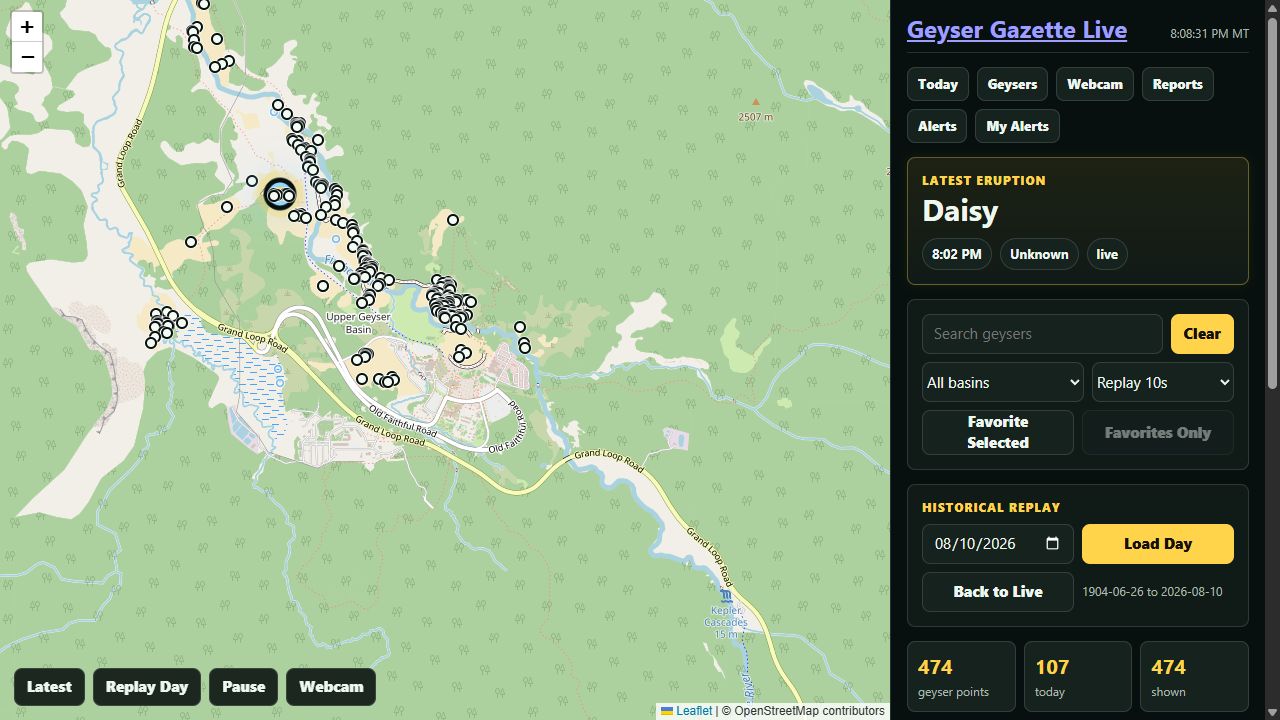
Task: Go to the Reports tab
Action: [1177, 84]
